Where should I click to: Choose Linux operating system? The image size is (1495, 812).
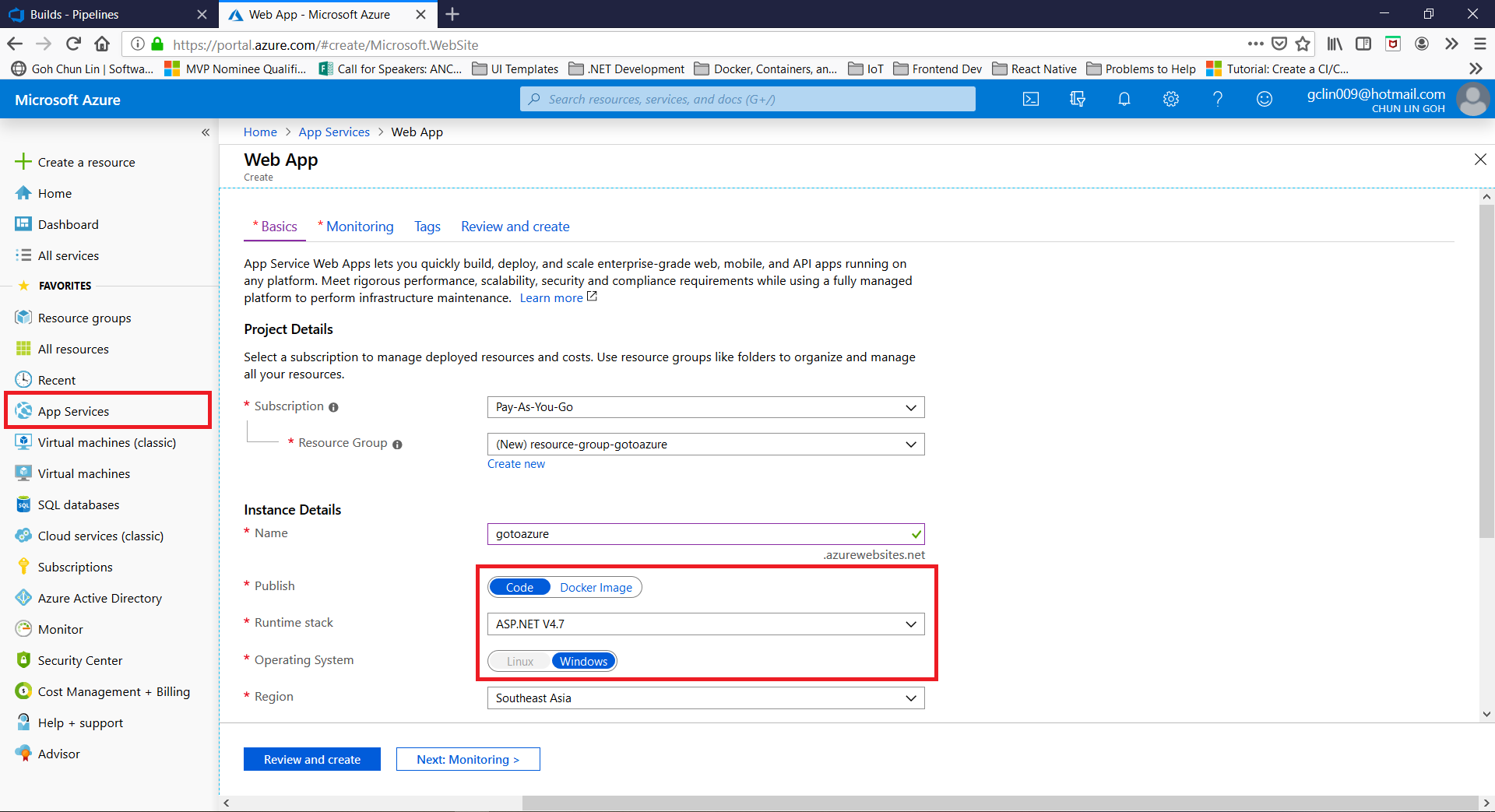pos(520,661)
